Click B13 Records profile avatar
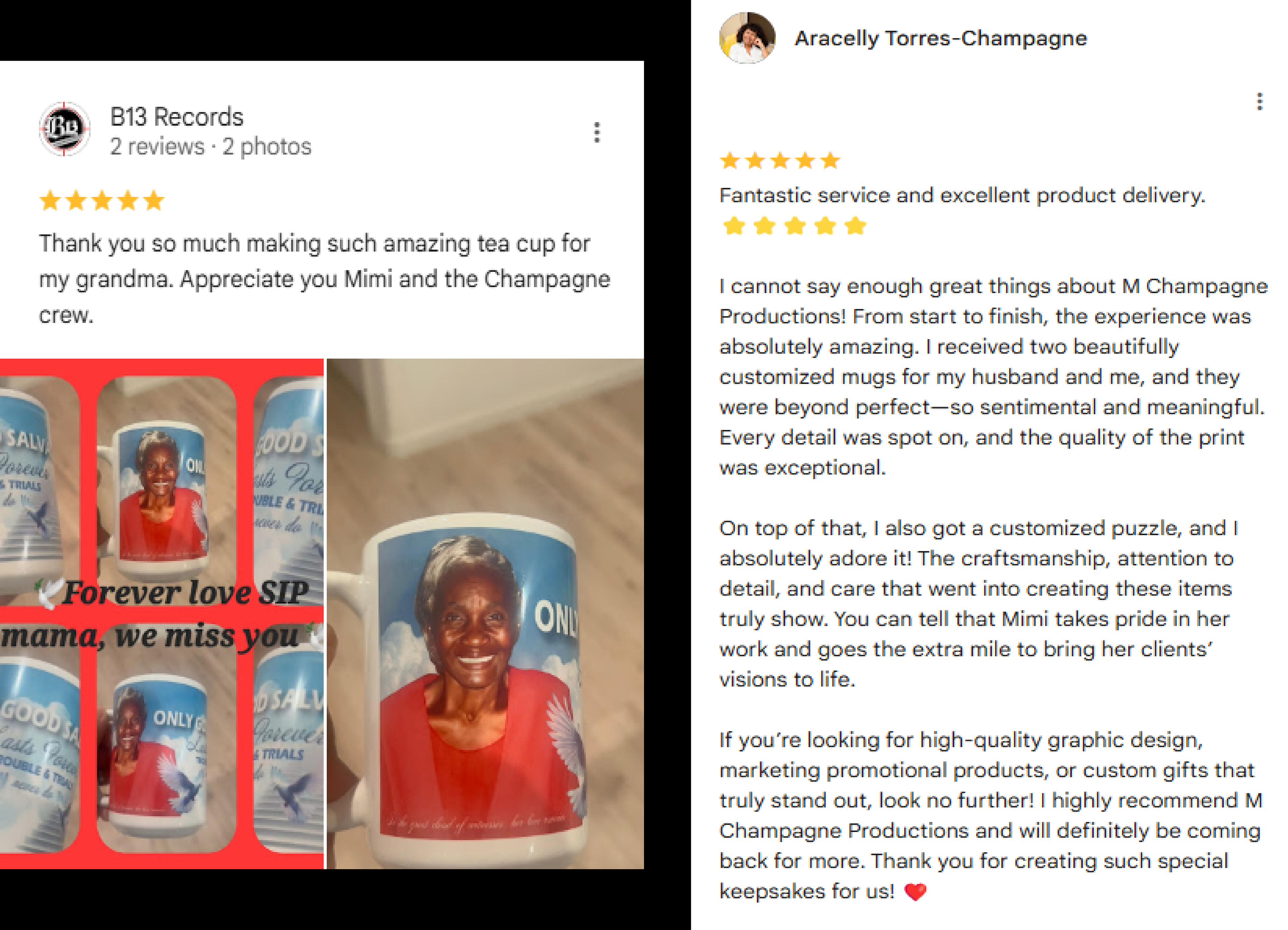1288x930 pixels. [64, 129]
